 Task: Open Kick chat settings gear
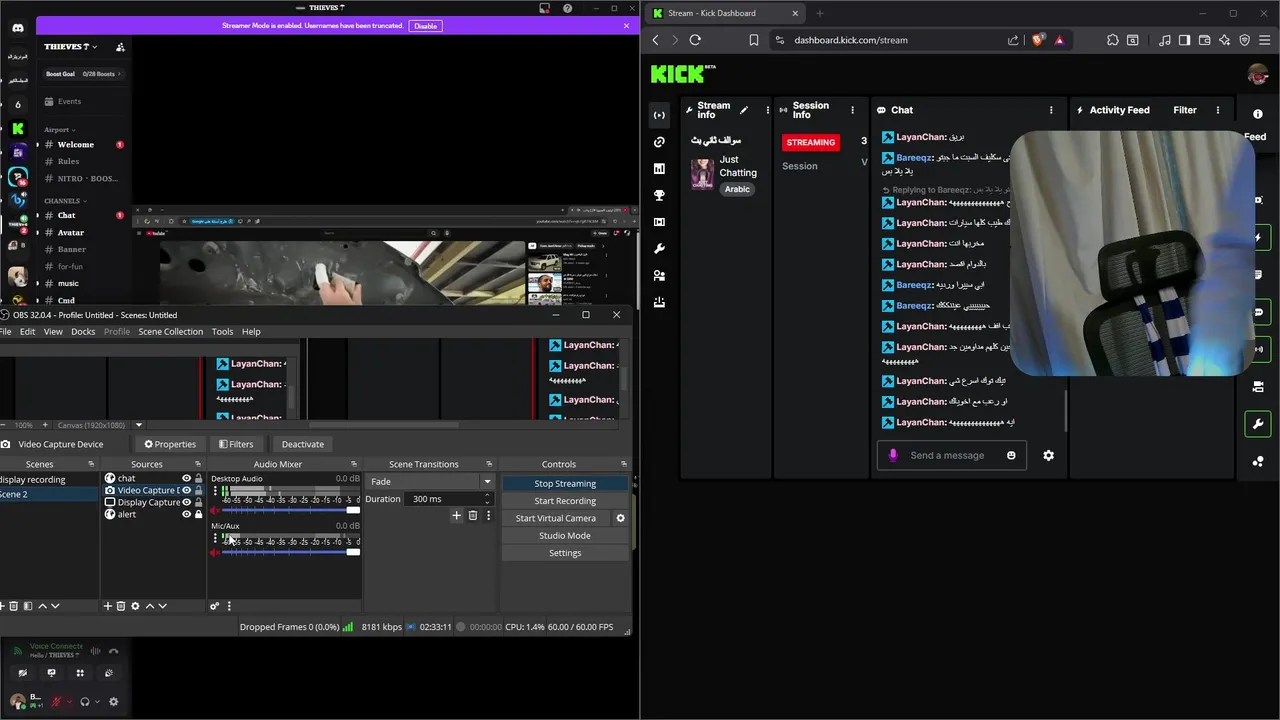pos(1048,455)
